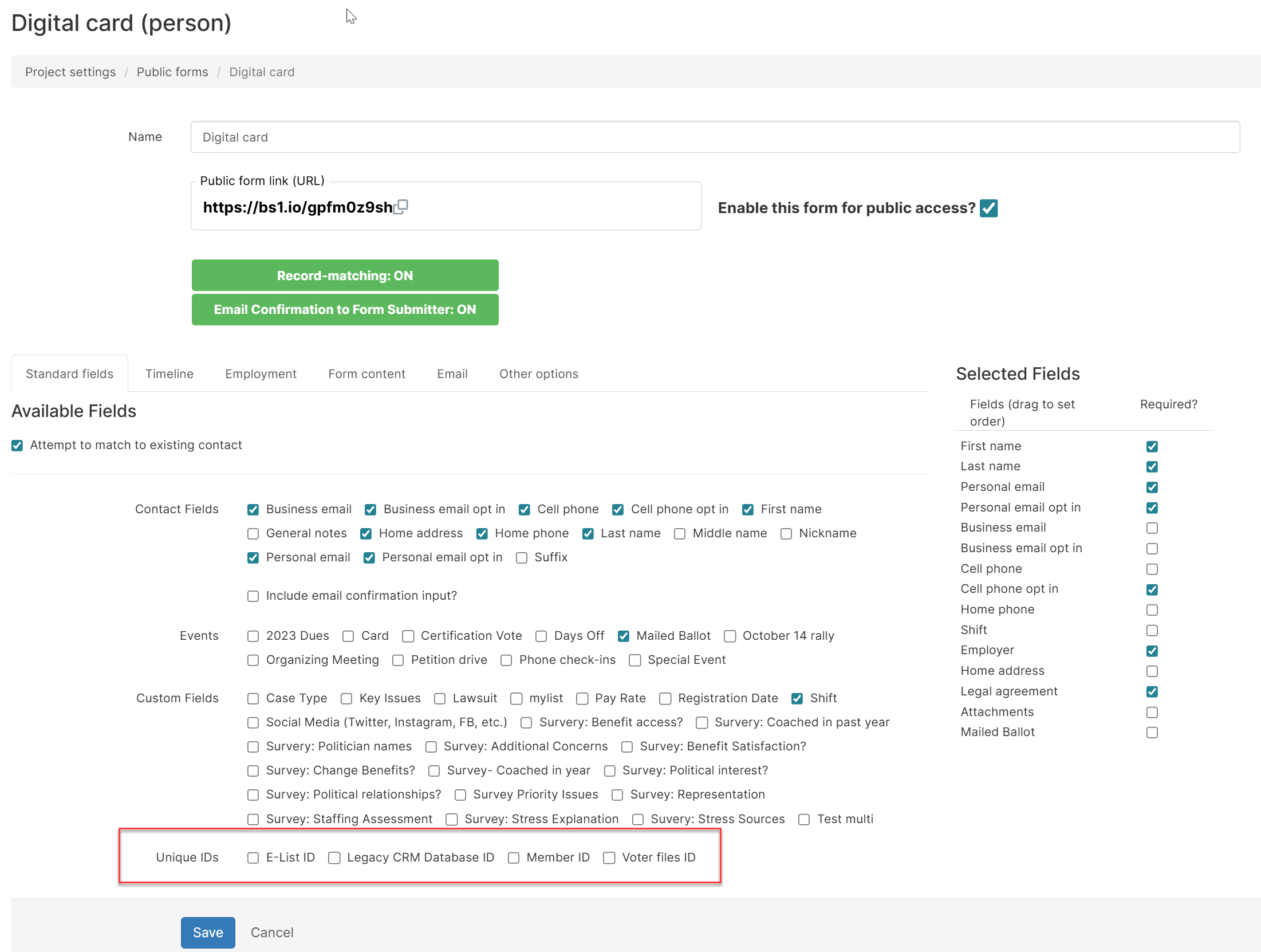Open the Employment tab
1261x952 pixels.
tap(261, 374)
